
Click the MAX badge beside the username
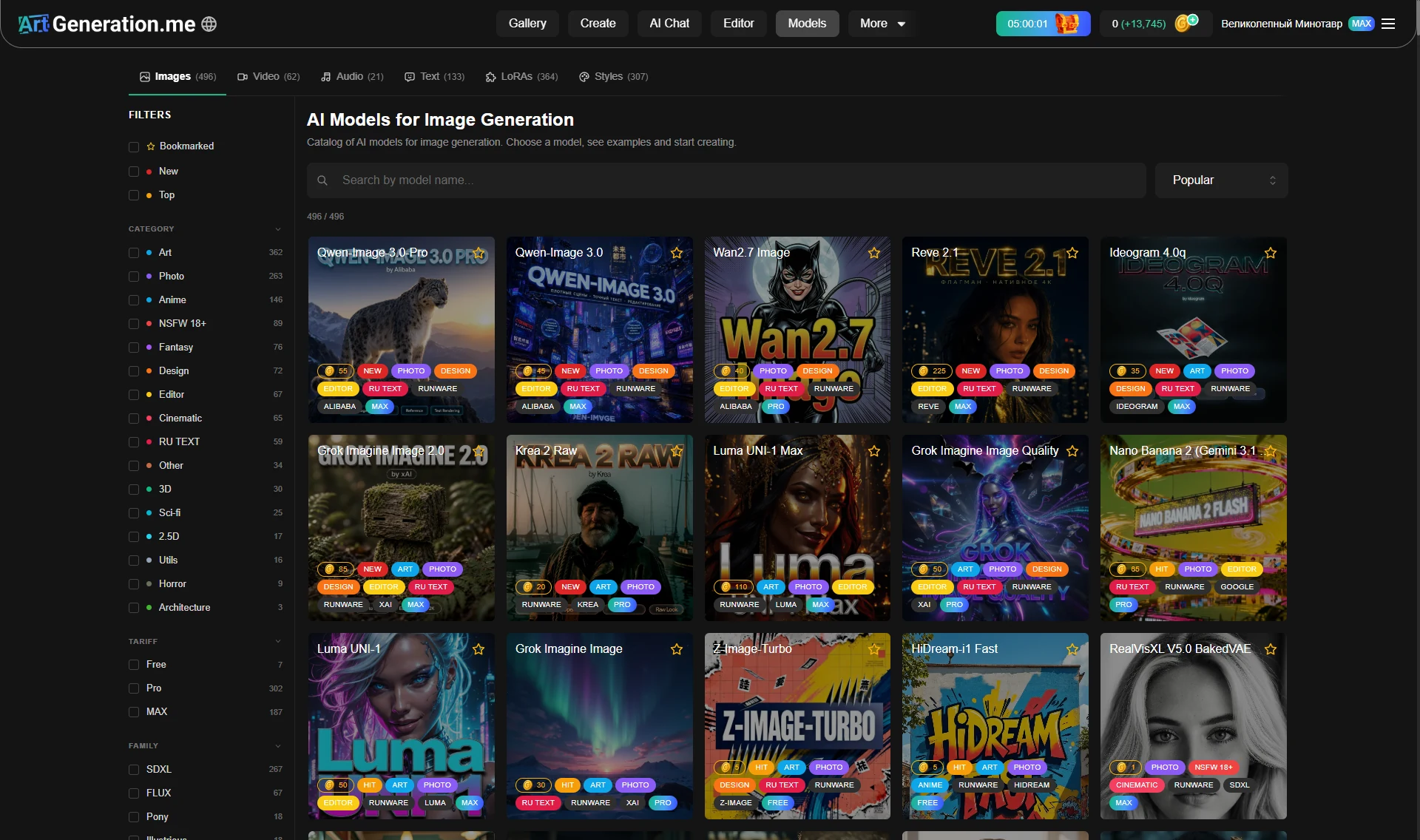click(x=1361, y=24)
